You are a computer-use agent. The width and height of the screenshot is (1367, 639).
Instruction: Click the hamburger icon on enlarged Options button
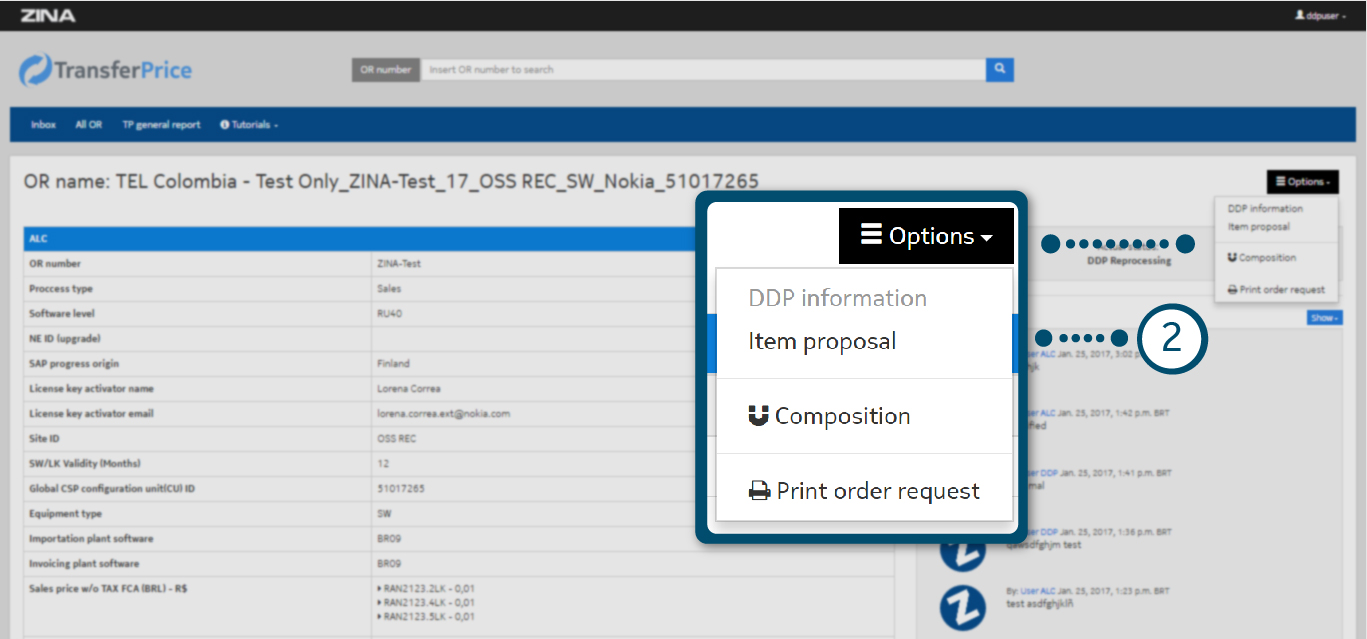pos(871,235)
